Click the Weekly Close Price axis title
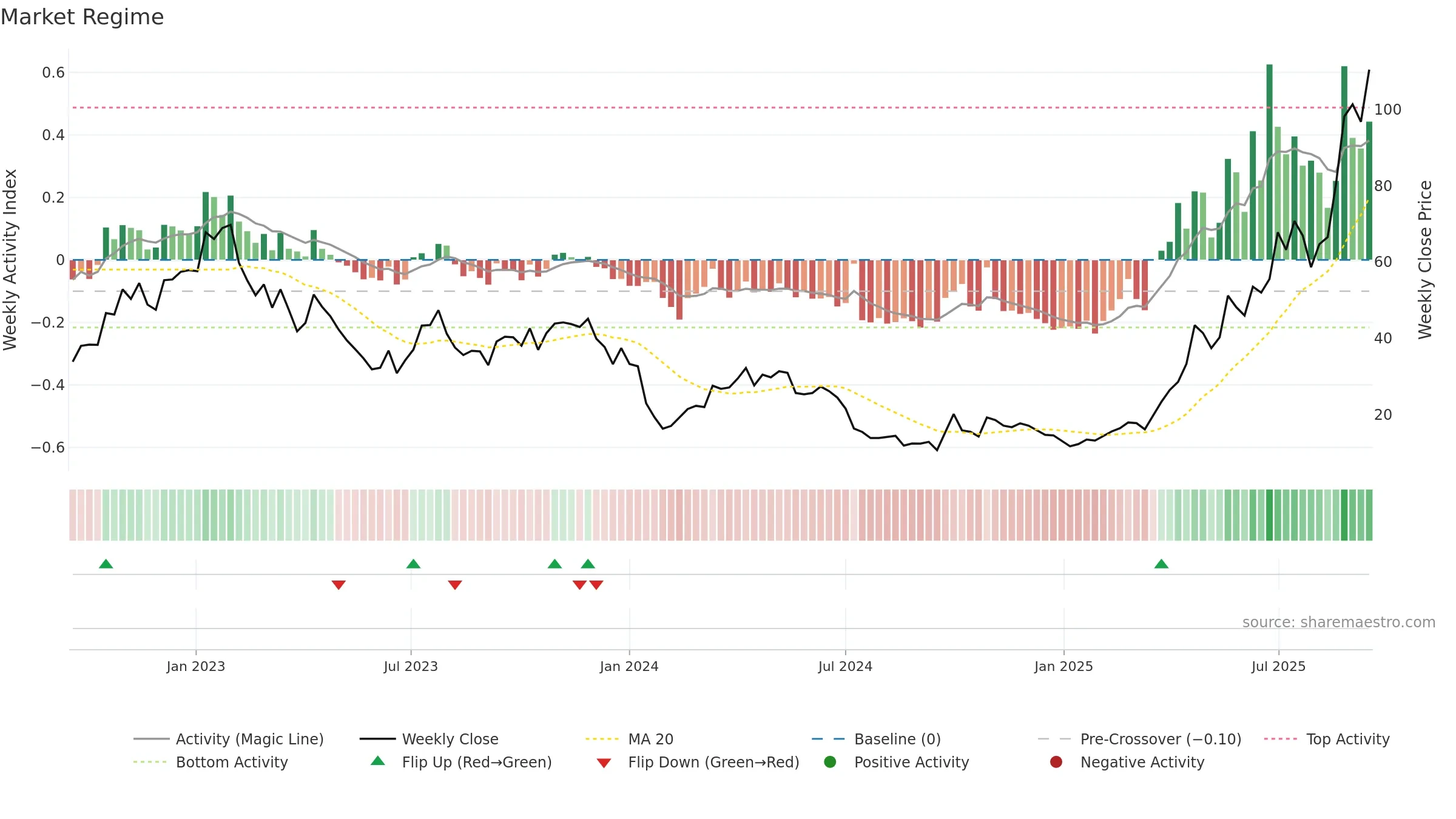This screenshot has width=1456, height=819. click(x=1425, y=260)
